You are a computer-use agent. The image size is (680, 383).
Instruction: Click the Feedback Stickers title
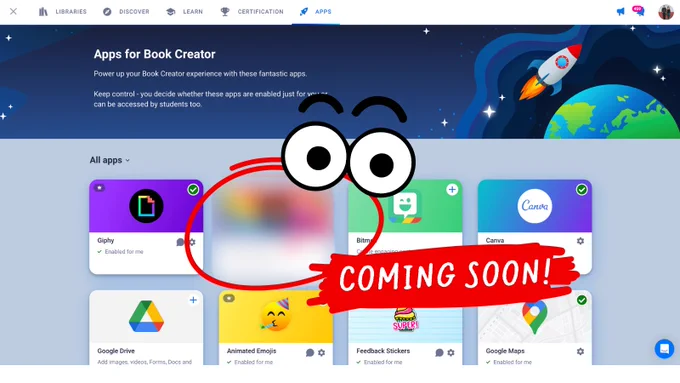pos(383,351)
